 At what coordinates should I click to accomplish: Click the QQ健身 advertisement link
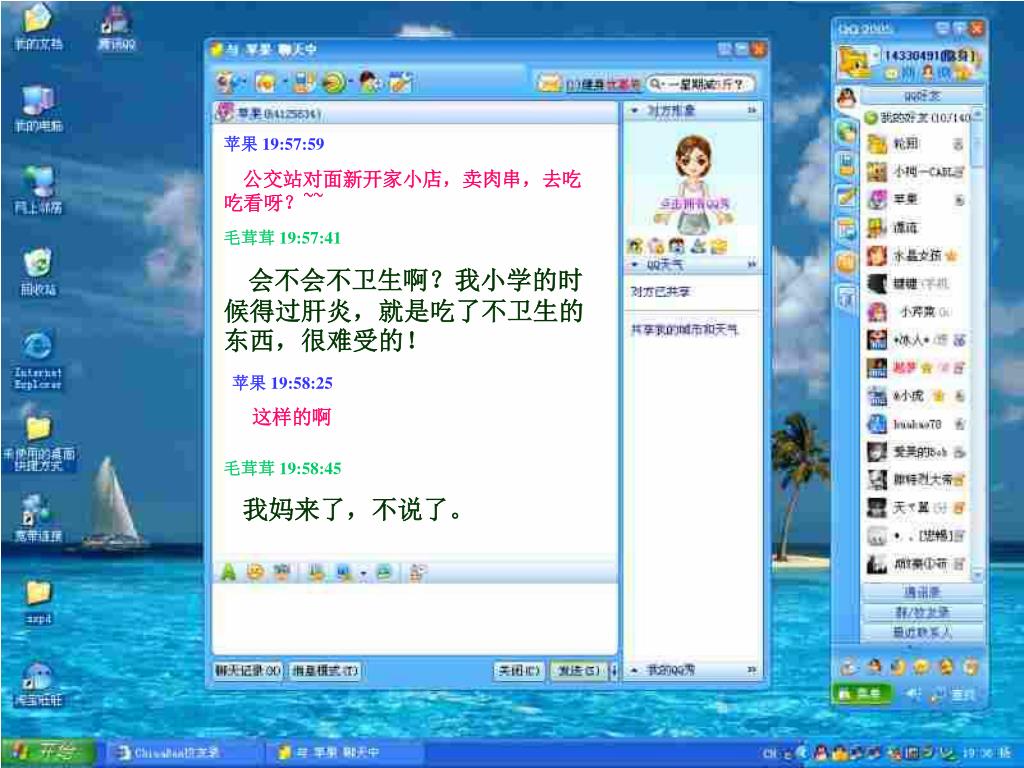coord(602,85)
